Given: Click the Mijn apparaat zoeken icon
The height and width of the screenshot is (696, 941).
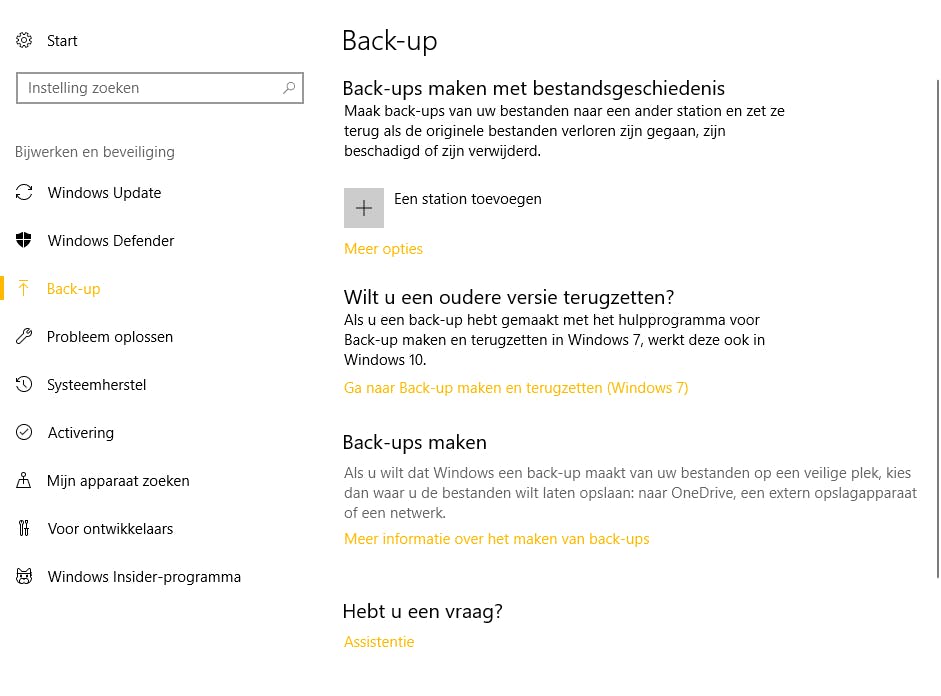Looking at the screenshot, I should [24, 481].
